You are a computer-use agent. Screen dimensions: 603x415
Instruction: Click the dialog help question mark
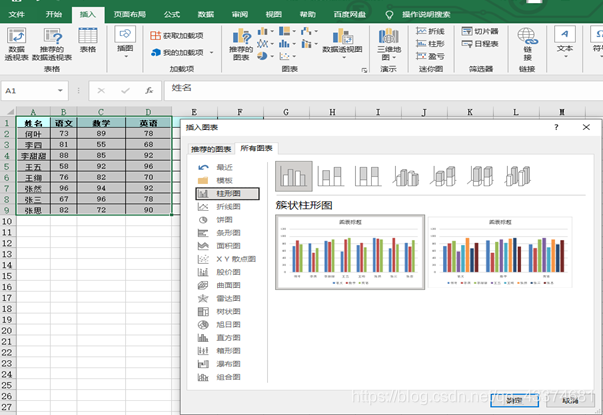pyautogui.click(x=556, y=127)
